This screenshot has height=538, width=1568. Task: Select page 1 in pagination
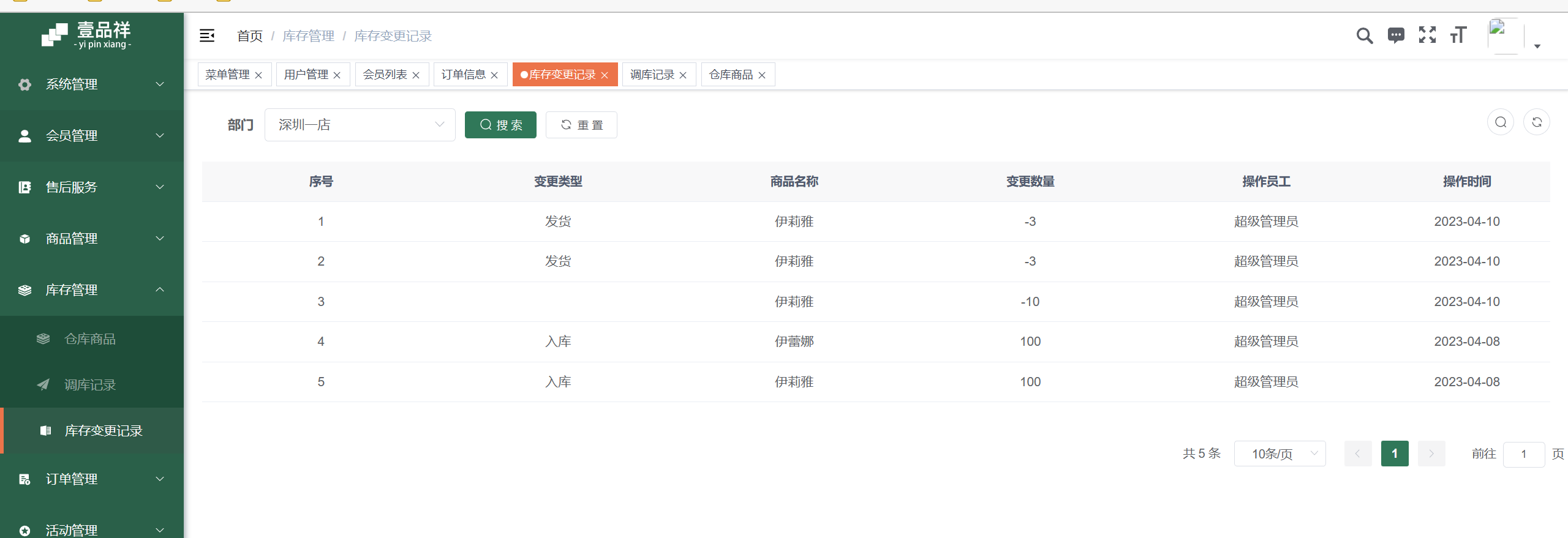click(x=1395, y=454)
